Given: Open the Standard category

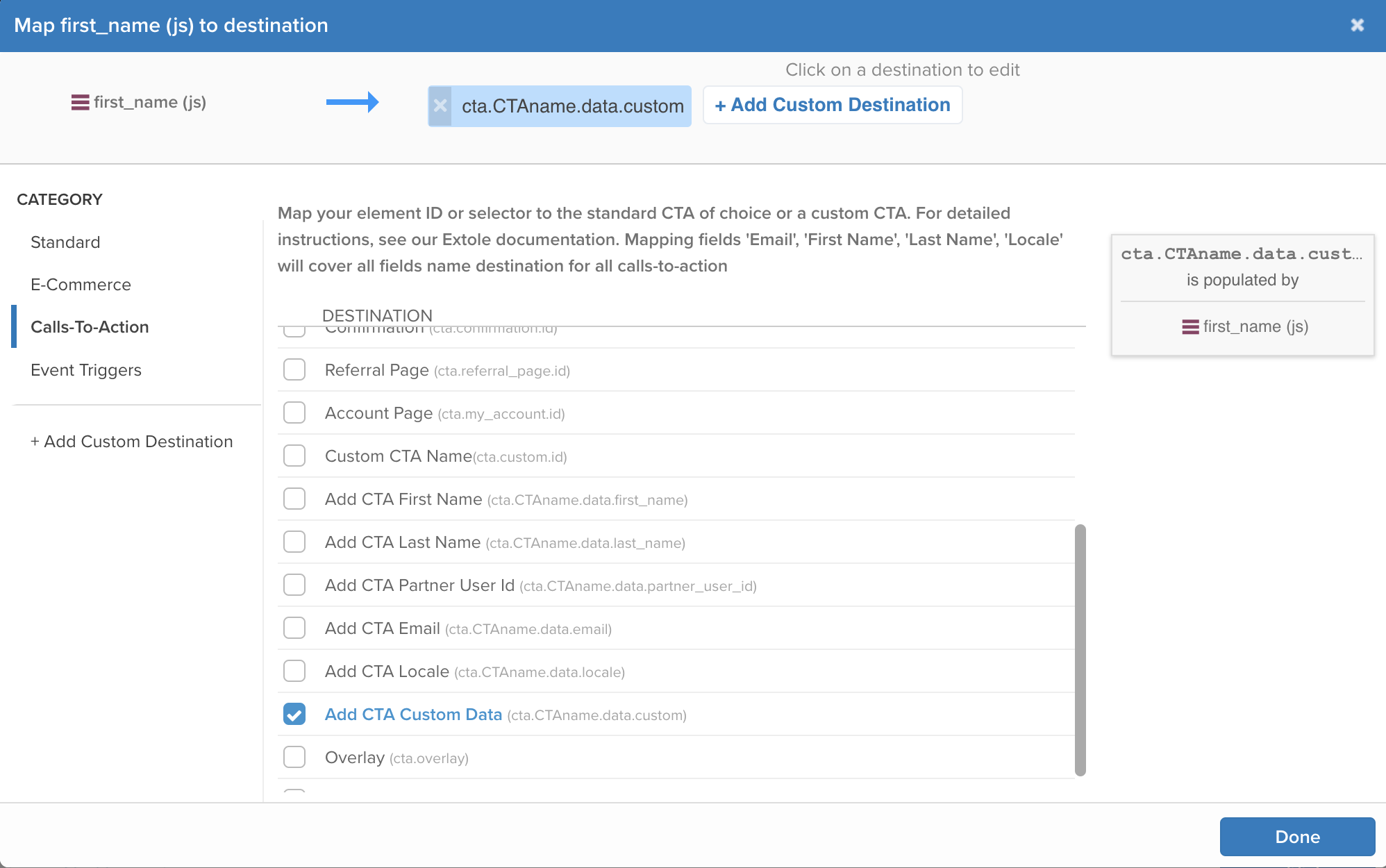Looking at the screenshot, I should point(65,242).
